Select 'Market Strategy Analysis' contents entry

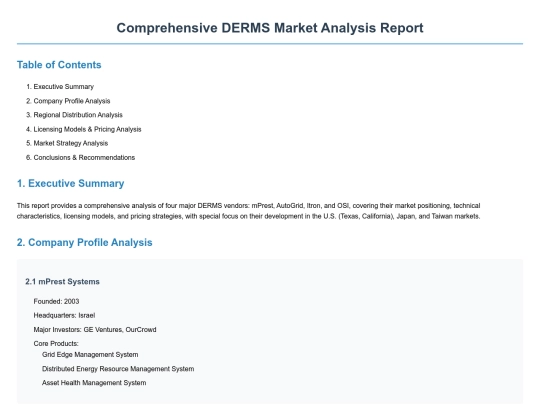pyautogui.click(x=71, y=143)
